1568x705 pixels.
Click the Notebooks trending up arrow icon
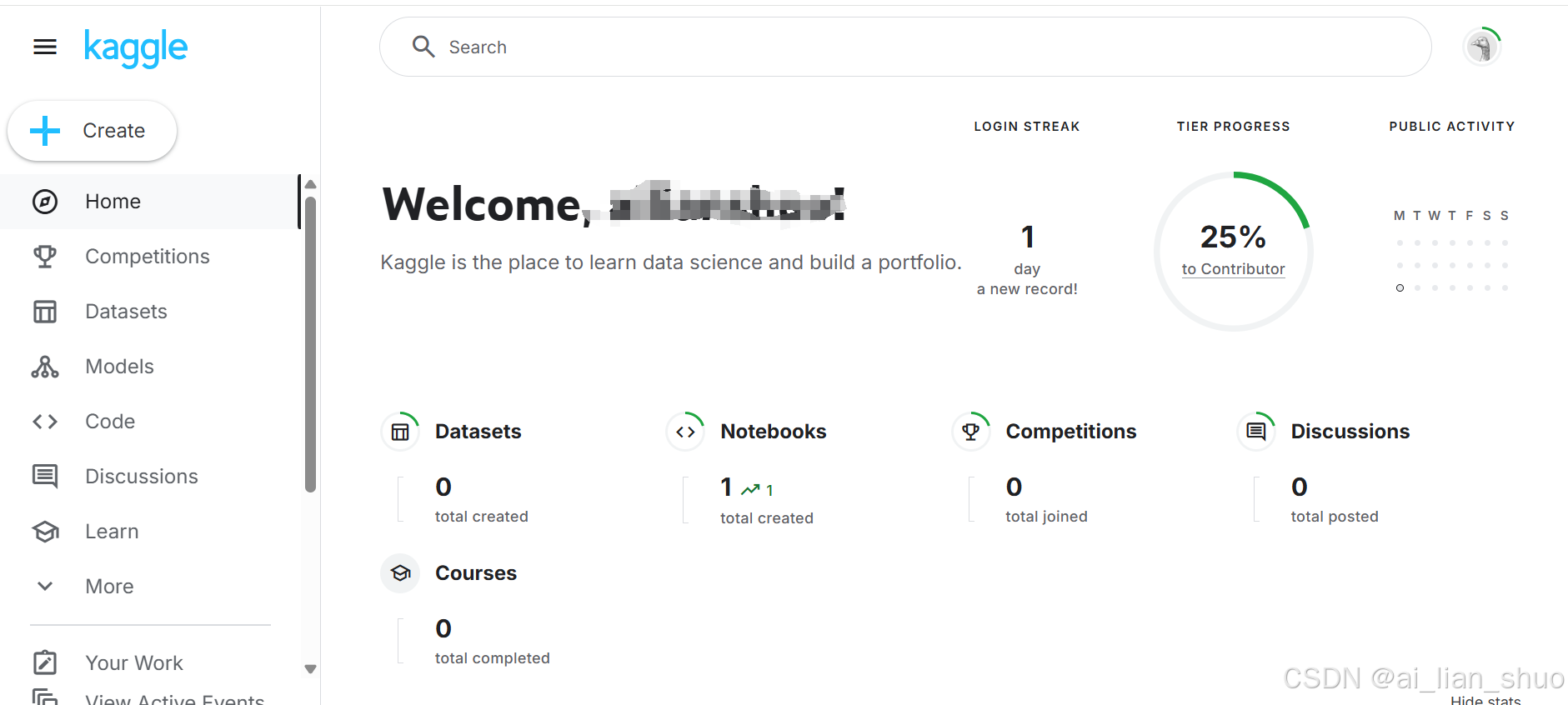(750, 489)
